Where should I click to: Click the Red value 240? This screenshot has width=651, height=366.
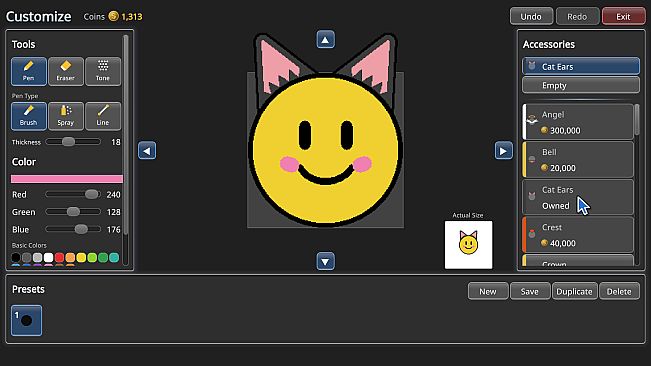113,195
